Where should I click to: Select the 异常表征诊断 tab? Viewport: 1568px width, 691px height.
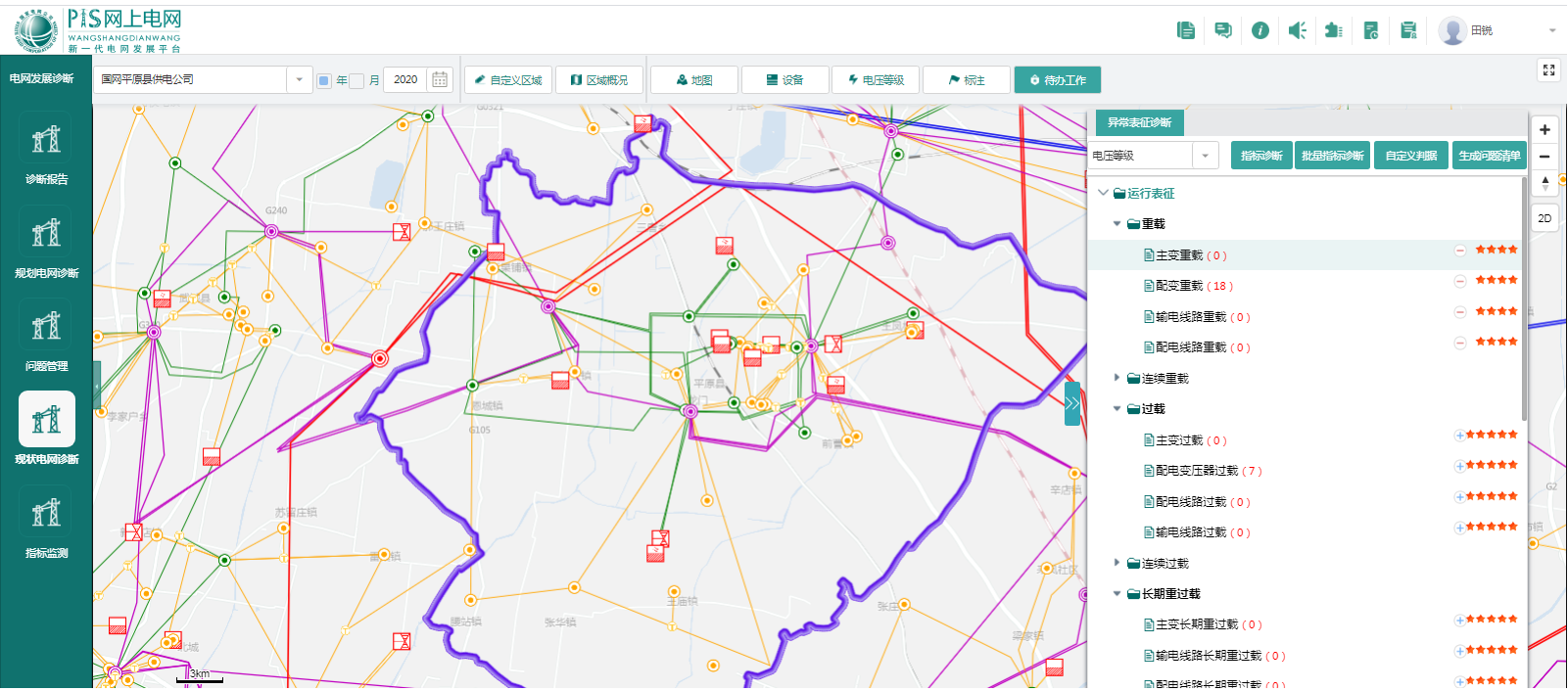click(x=1139, y=122)
